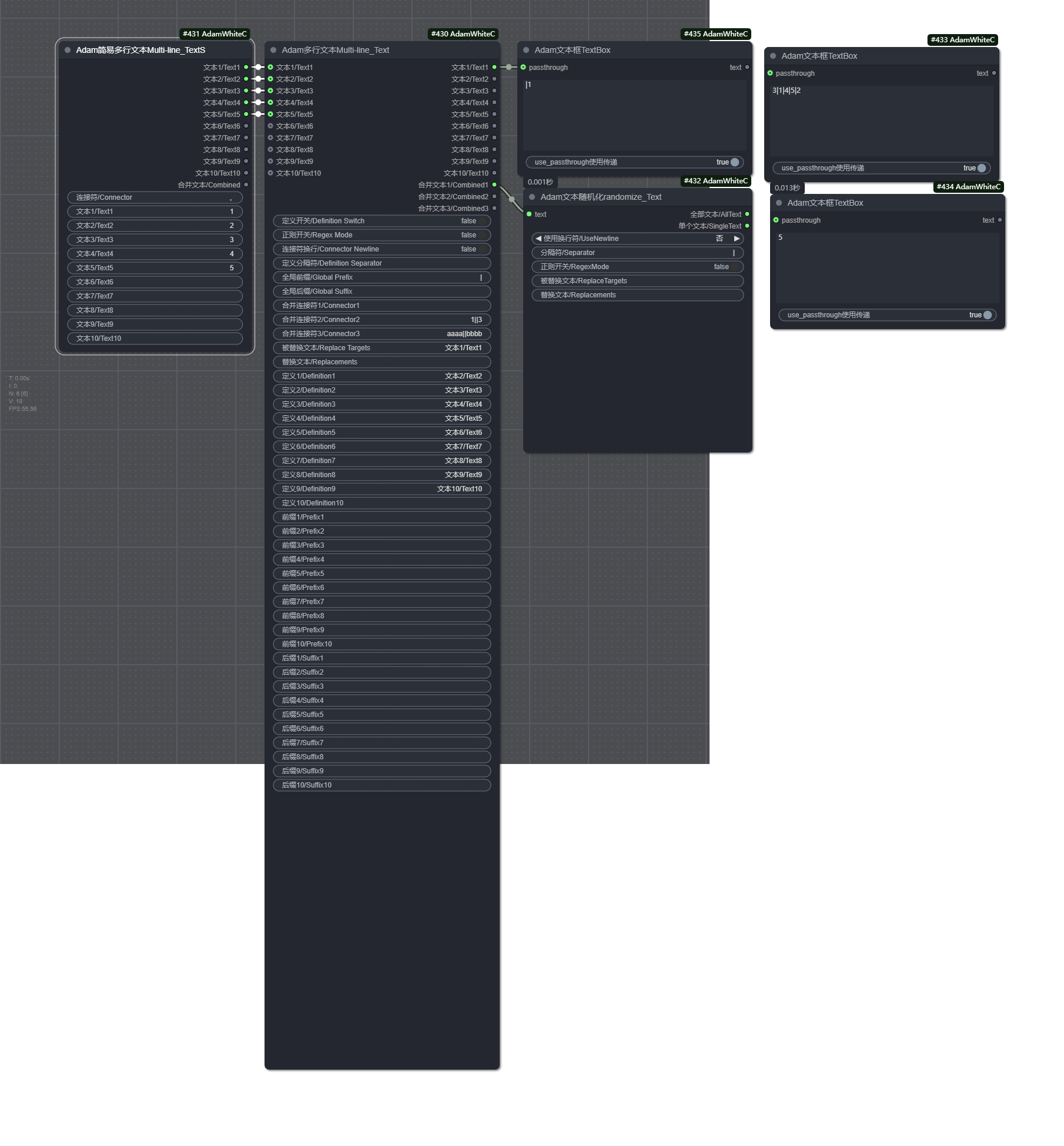This screenshot has height=1146, width=1064.
Task: Click 合并文本/Combined output port on node #431
Action: [x=246, y=185]
